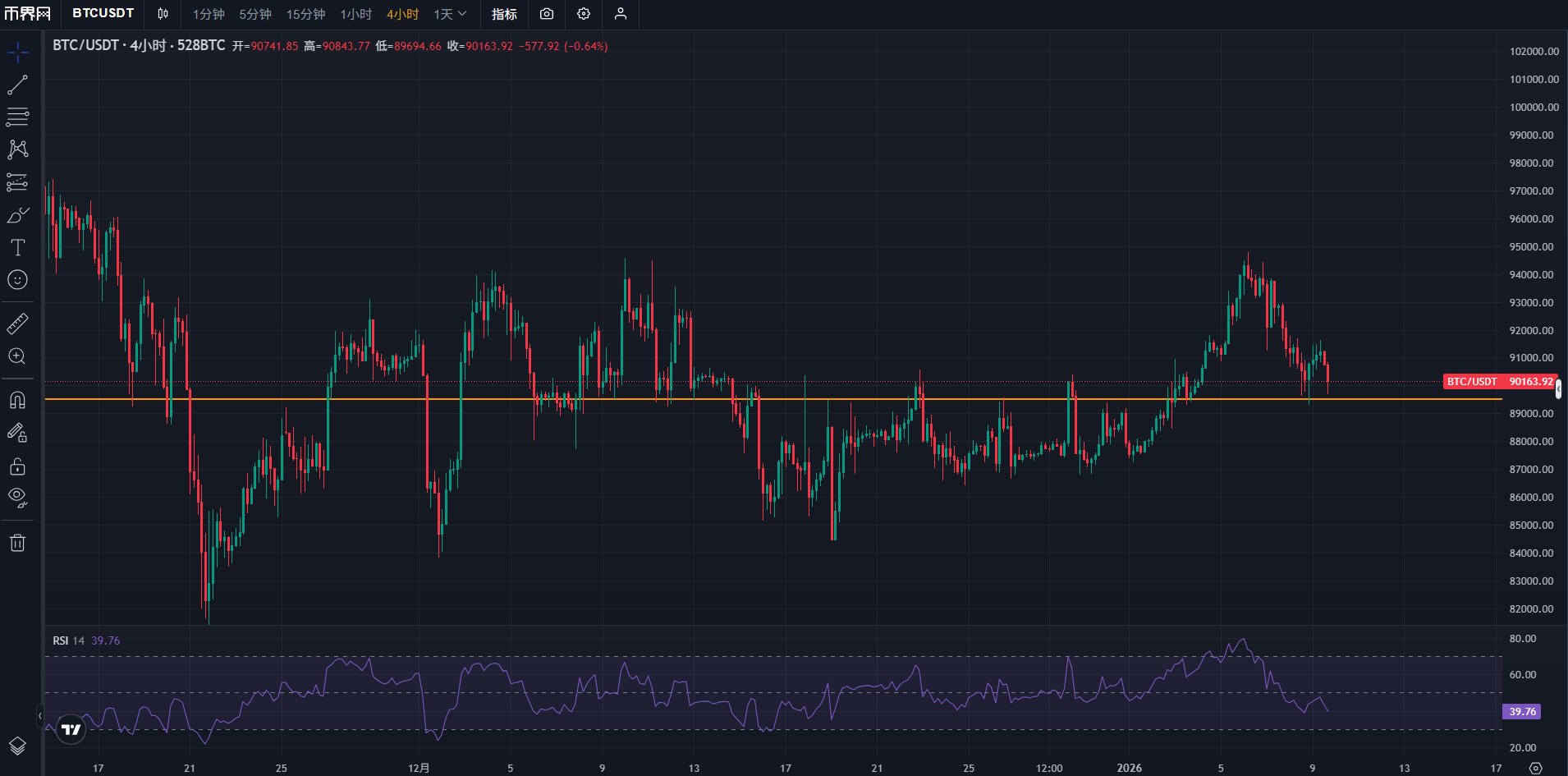This screenshot has height=776, width=1568.
Task: Open the candlestick chart type selector
Action: click(x=163, y=14)
